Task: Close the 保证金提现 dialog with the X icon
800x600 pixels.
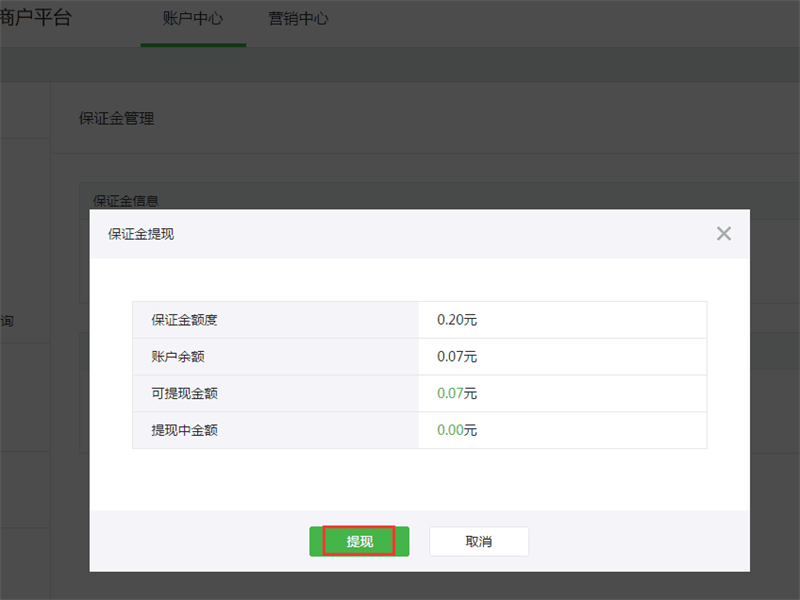Action: click(724, 233)
